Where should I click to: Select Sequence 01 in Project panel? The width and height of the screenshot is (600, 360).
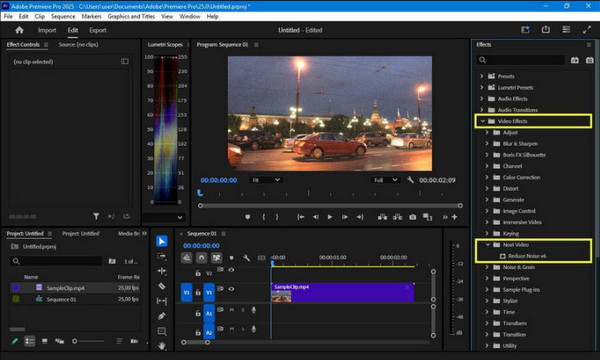click(61, 299)
